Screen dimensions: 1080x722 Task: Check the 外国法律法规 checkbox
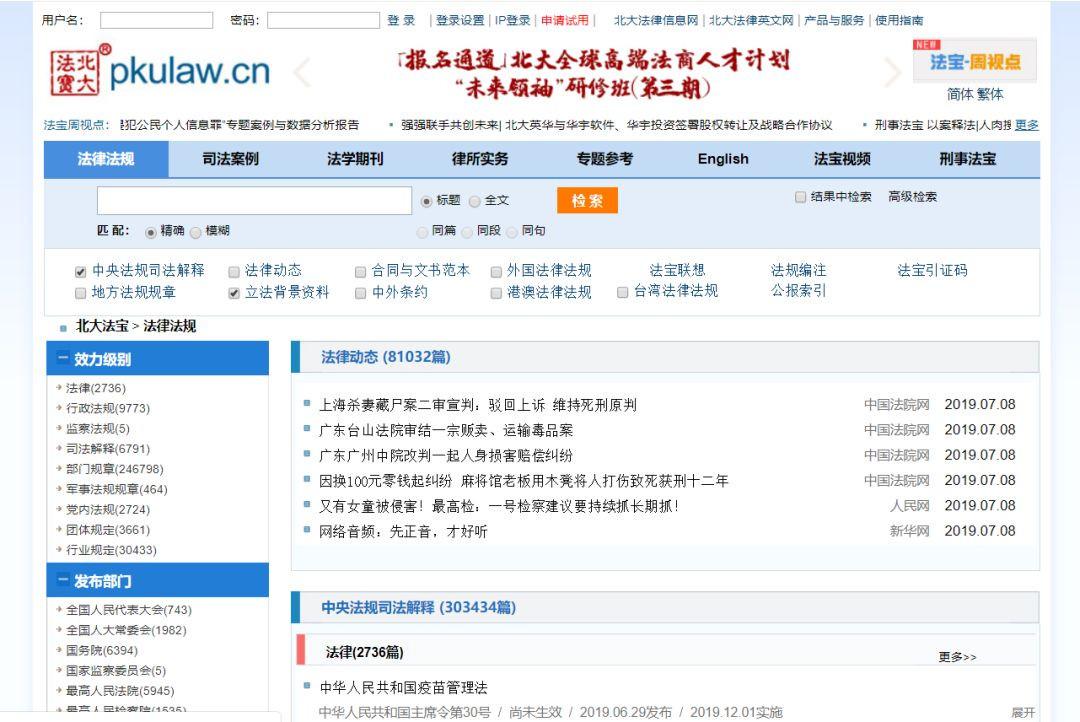496,271
